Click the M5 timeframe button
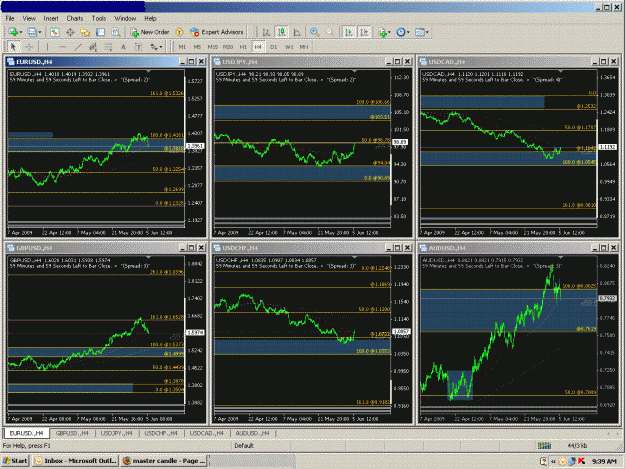 click(x=197, y=47)
